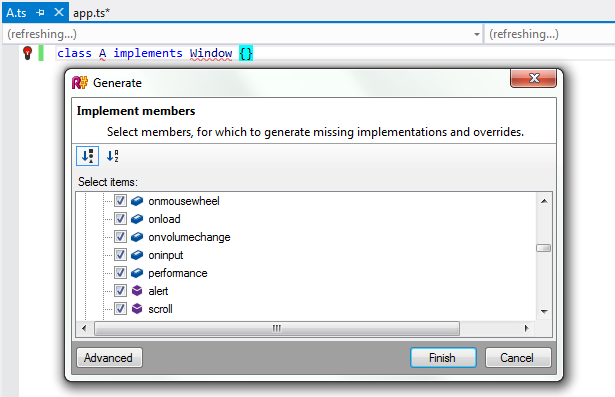Click the list's scroll down arrow
This screenshot has height=397, width=615.
544,311
